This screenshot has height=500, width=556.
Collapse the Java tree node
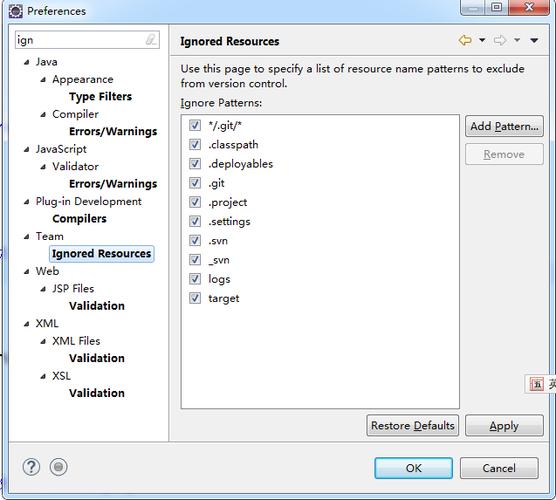pyautogui.click(x=27, y=62)
